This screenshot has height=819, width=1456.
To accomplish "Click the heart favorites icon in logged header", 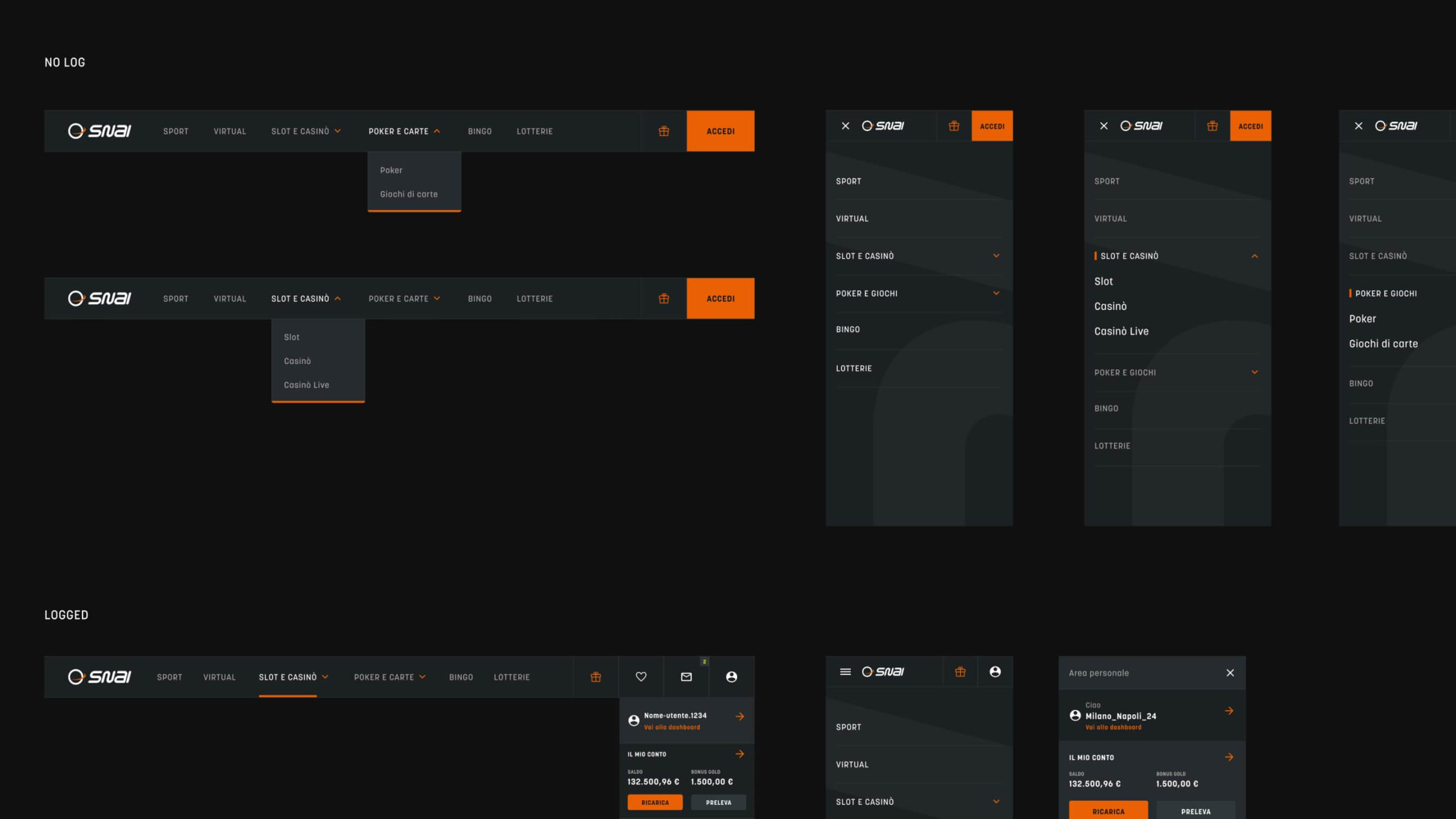I will 641,677.
